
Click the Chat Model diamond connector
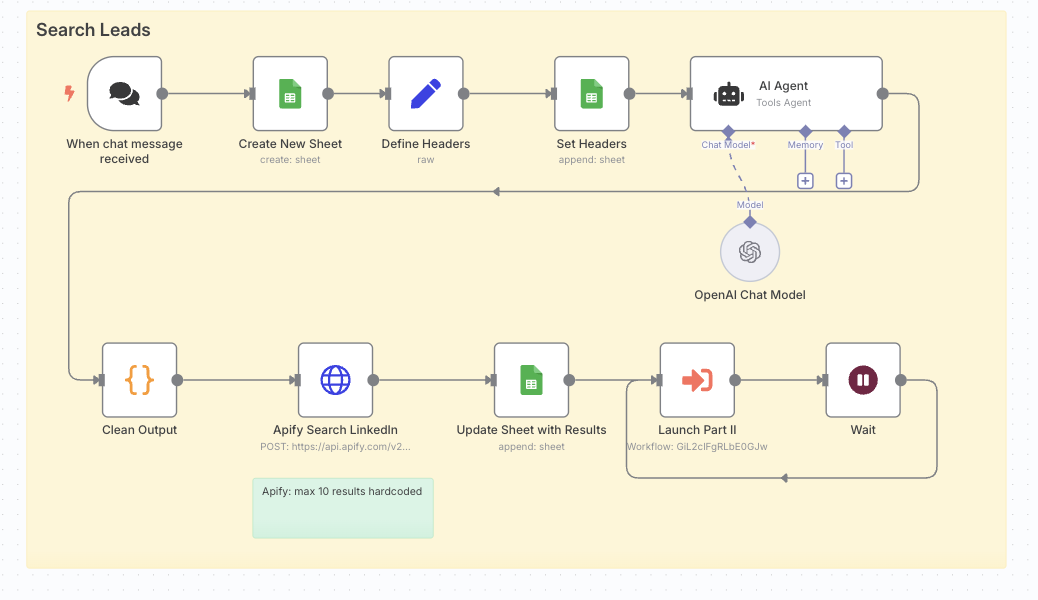pos(729,132)
